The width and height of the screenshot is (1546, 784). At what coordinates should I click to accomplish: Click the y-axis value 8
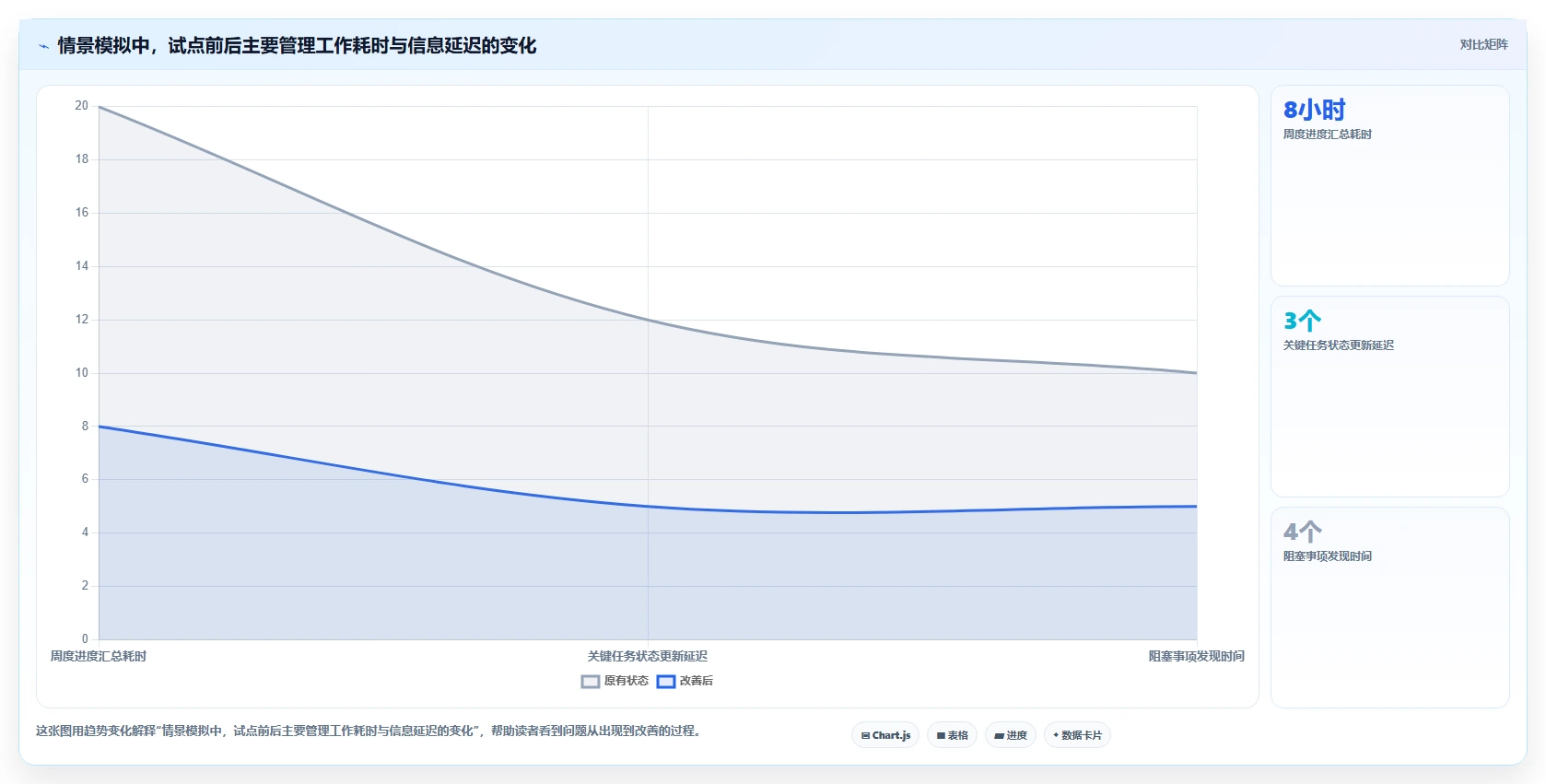tap(85, 426)
